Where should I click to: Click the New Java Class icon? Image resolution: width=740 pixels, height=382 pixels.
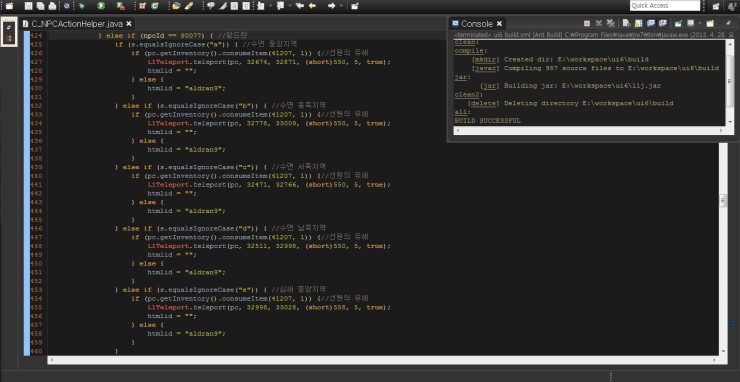pyautogui.click(x=154, y=6)
